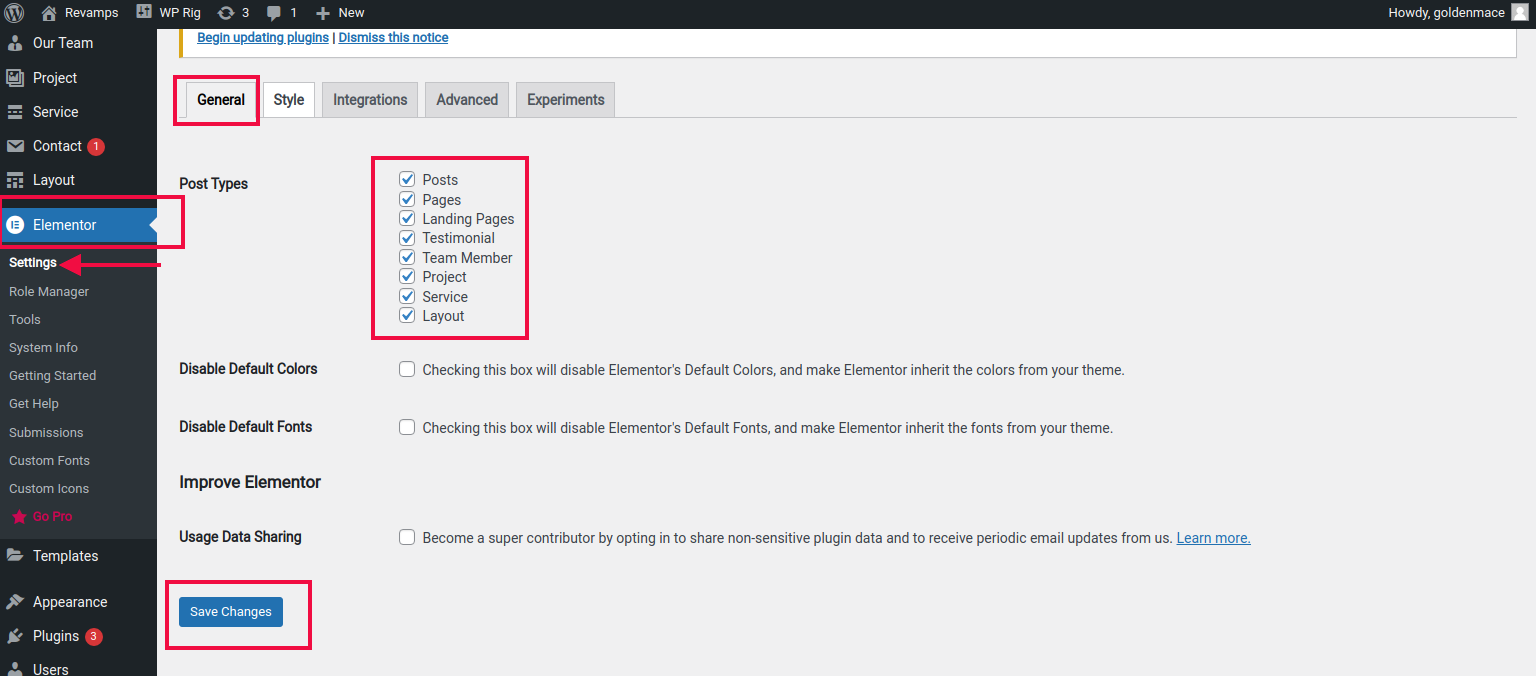Click the Appearance brush icon

tap(15, 602)
